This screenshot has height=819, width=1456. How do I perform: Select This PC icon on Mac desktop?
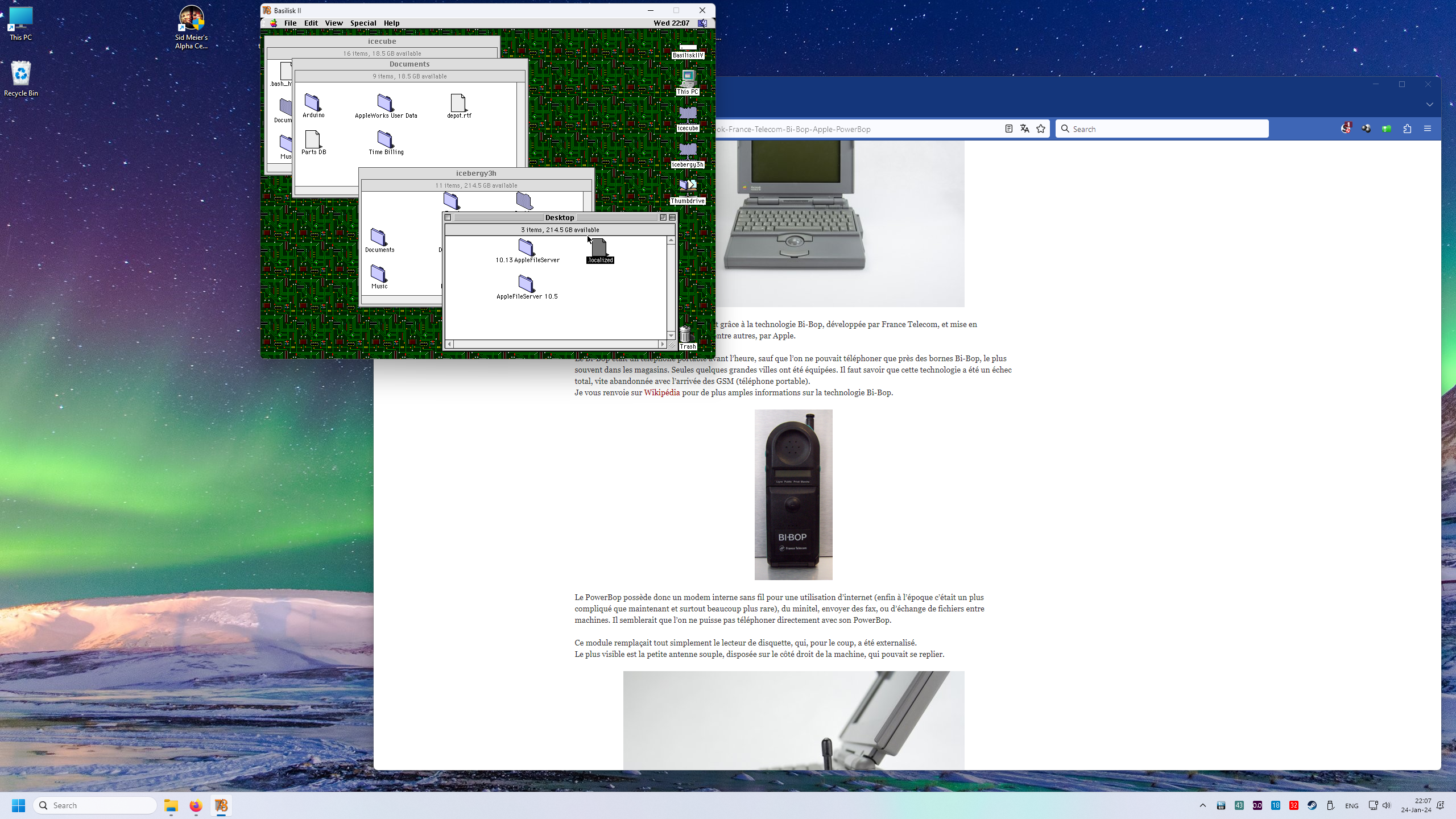pos(688,82)
